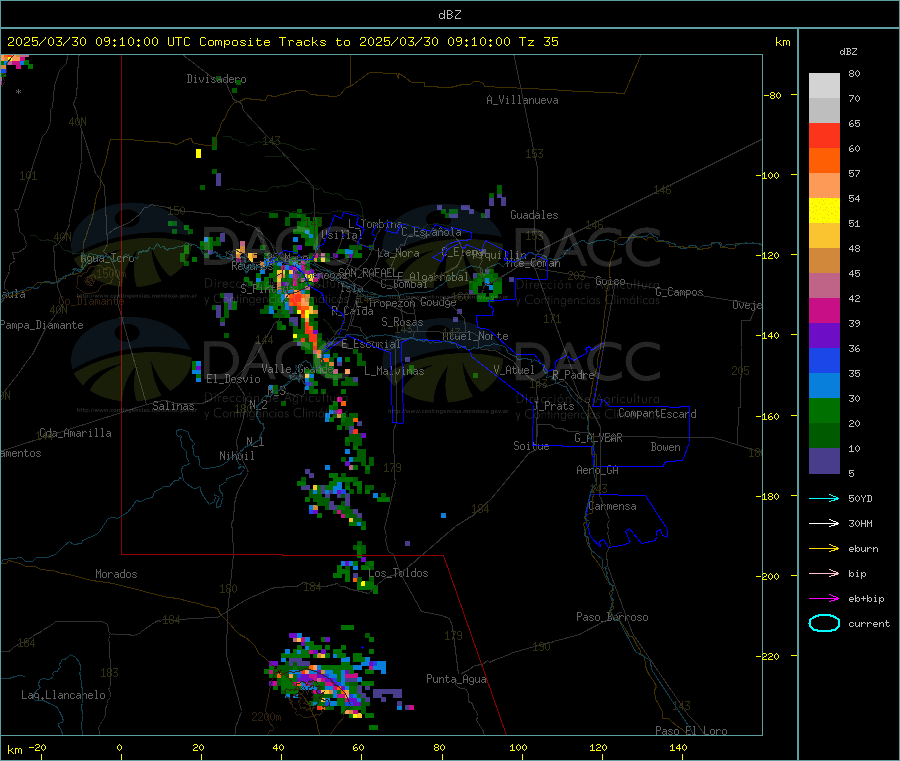
Task: Click the Aero_GA map label
Action: 598,470
